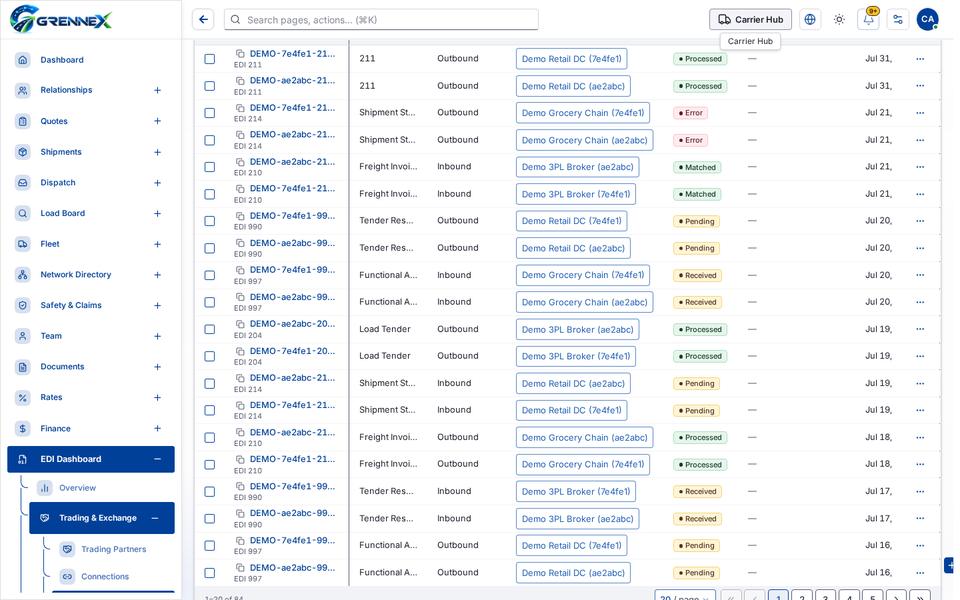Expand the Relationships menu with its plus

pyautogui.click(x=157, y=90)
